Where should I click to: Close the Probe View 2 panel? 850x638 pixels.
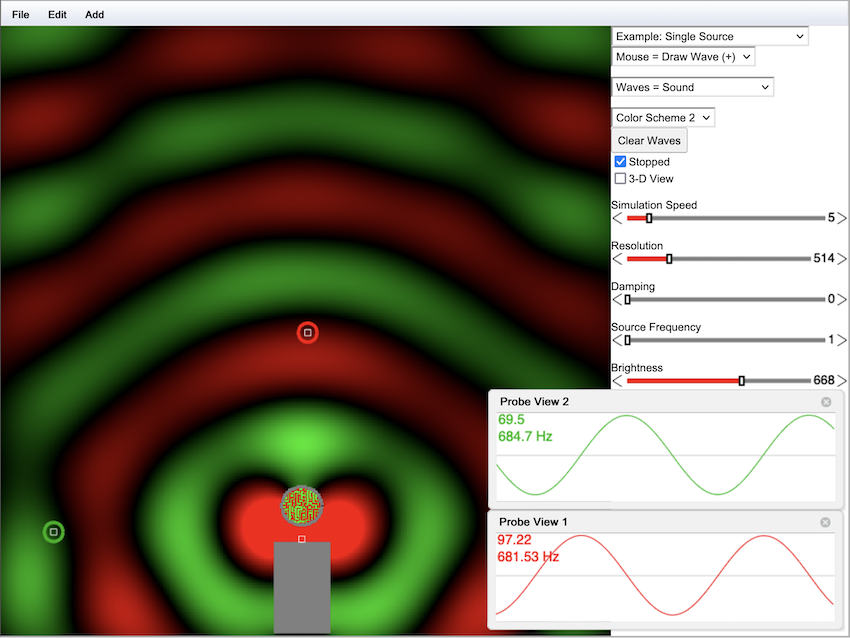pos(826,402)
